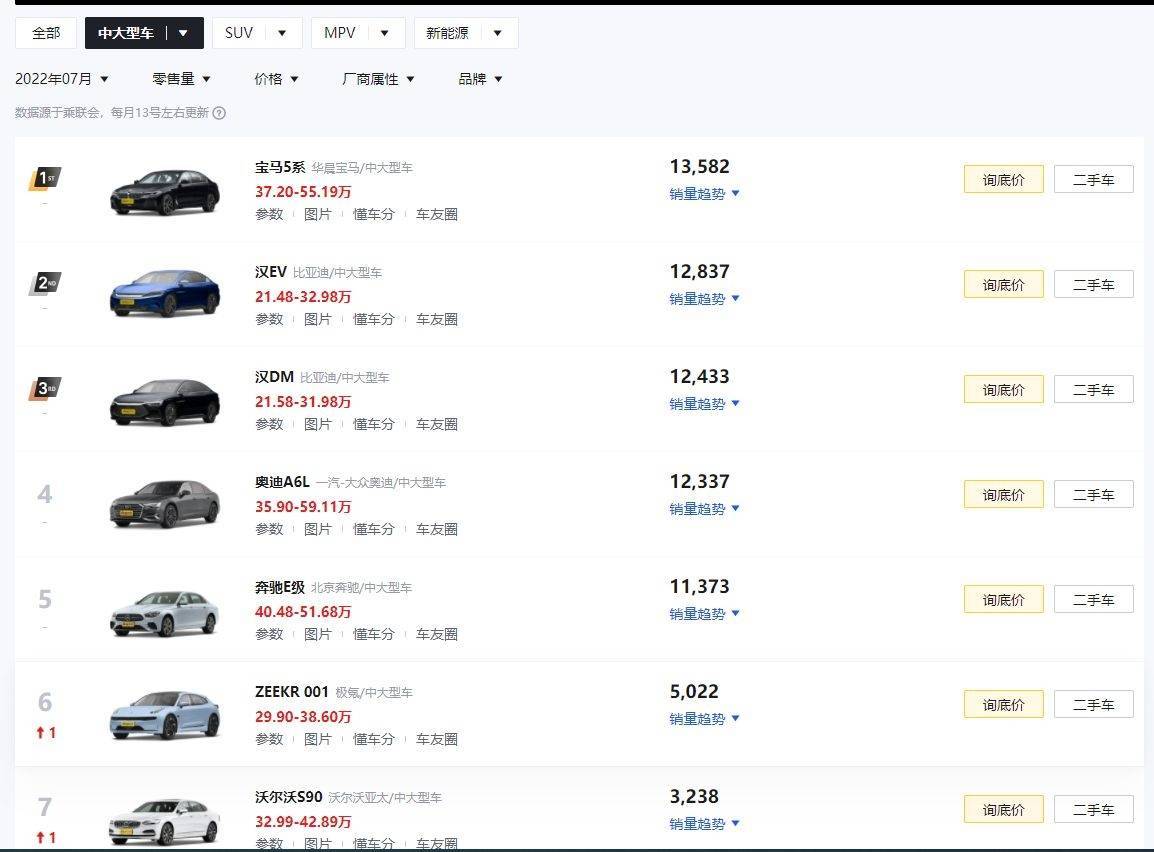The height and width of the screenshot is (852, 1154).
Task: Click 二手车 for 汉DM
Action: pos(1094,389)
